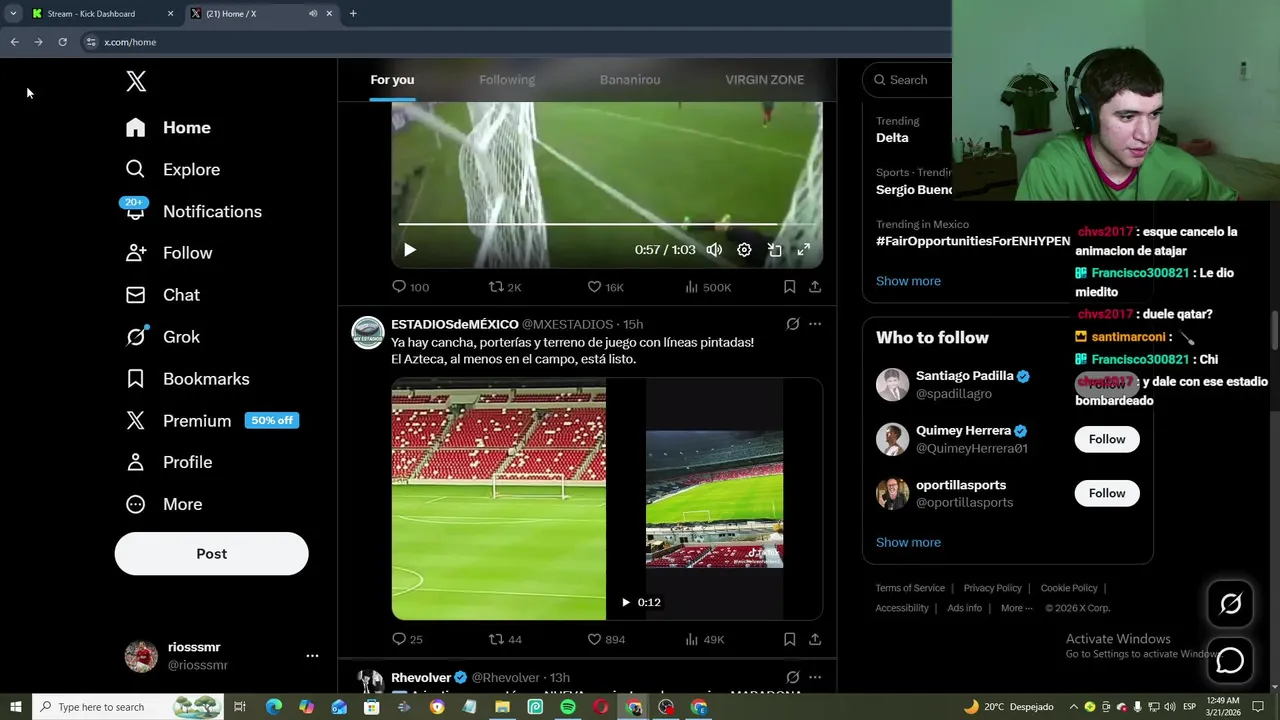
Task: Expand the More footer menu
Action: (1017, 608)
